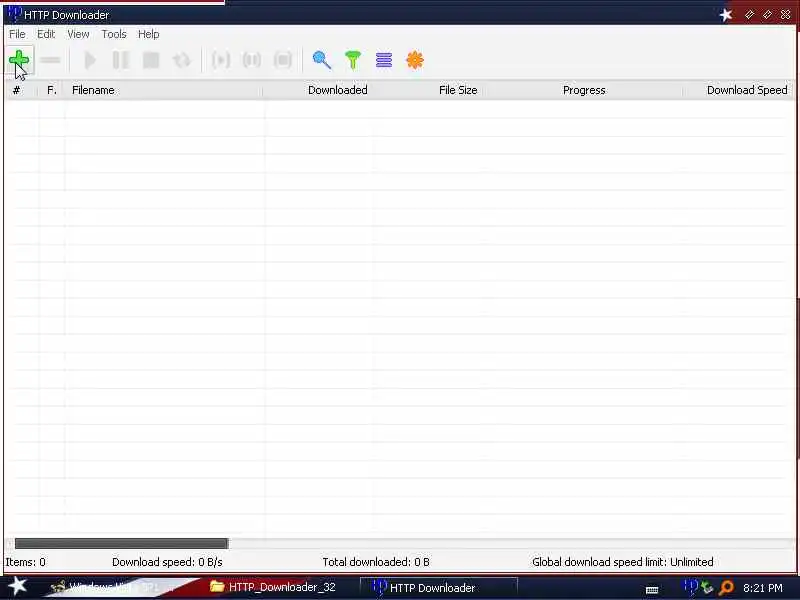Screen dimensions: 800x600
Task: Click the HTTP Downloader taskbar button
Action: [x=439, y=588]
